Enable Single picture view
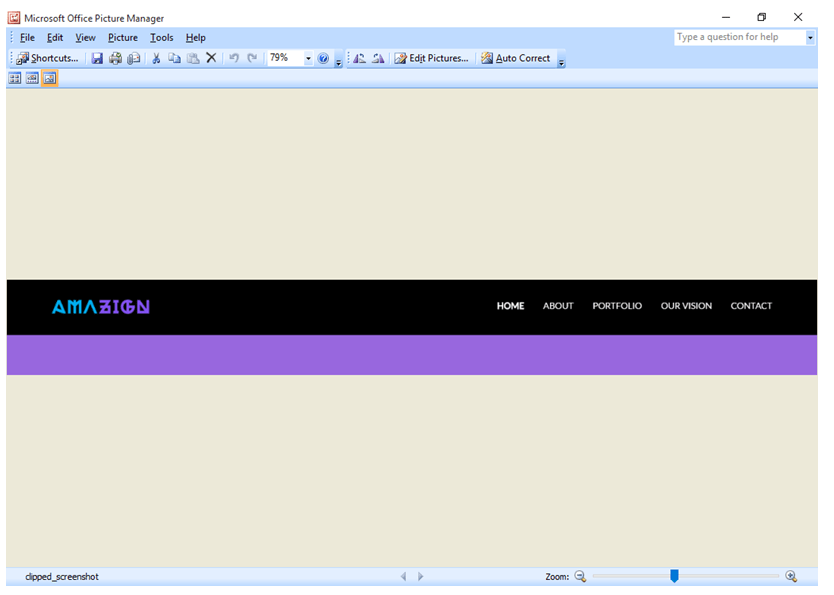This screenshot has height=595, width=834. 49,78
